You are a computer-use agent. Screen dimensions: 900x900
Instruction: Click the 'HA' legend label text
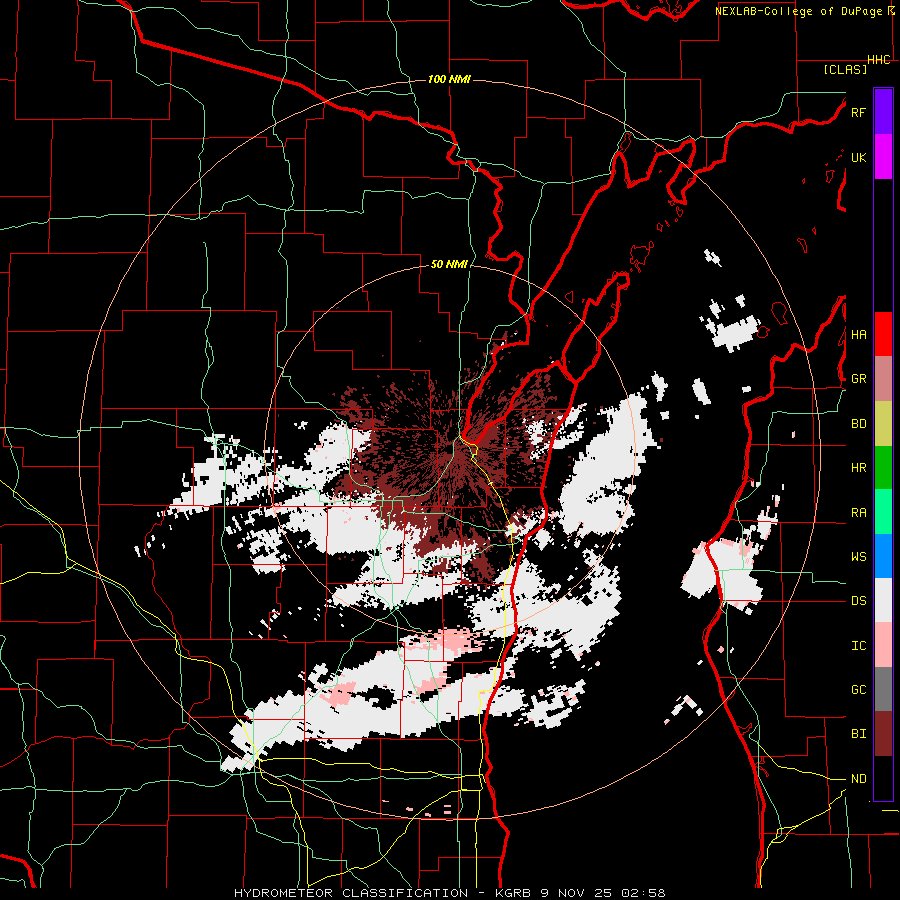click(858, 335)
